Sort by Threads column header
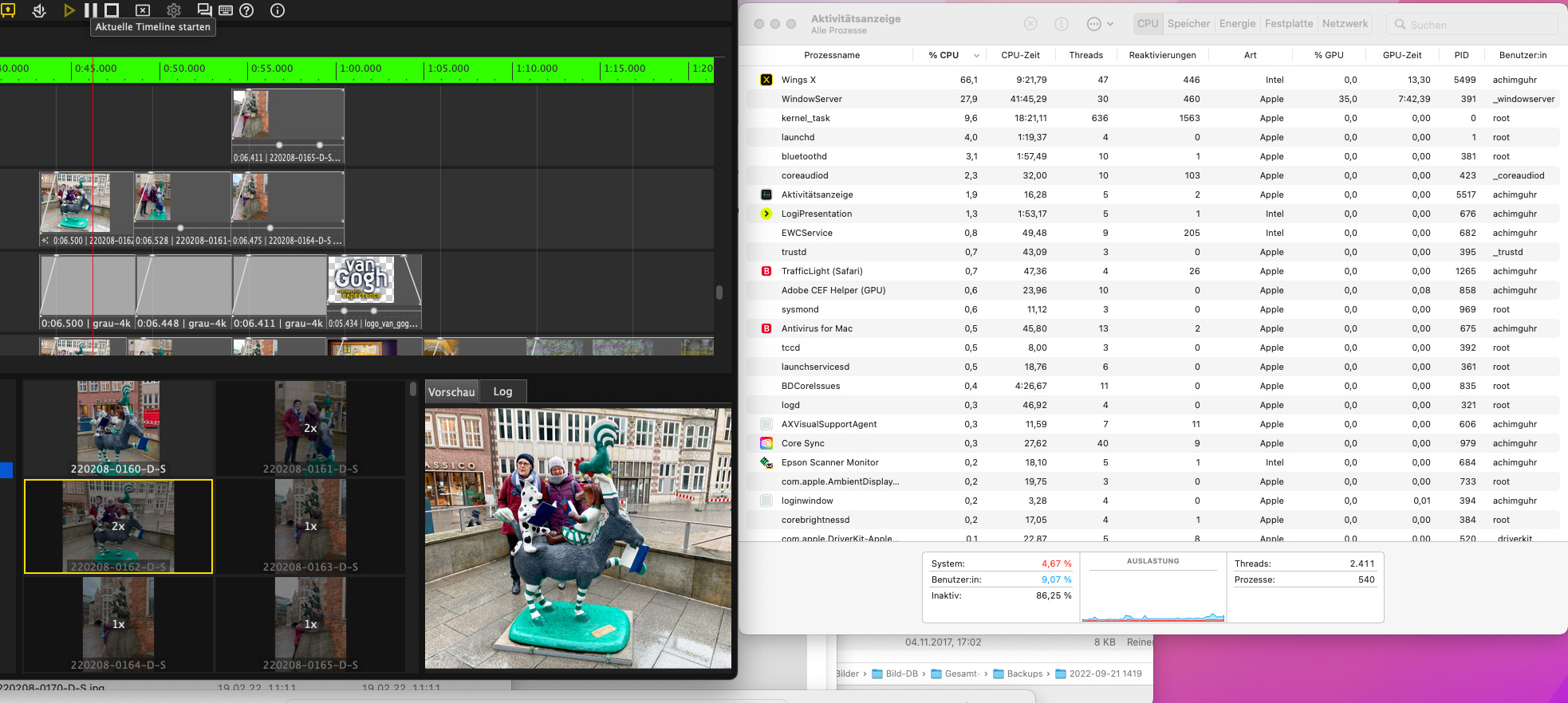 tap(1085, 56)
